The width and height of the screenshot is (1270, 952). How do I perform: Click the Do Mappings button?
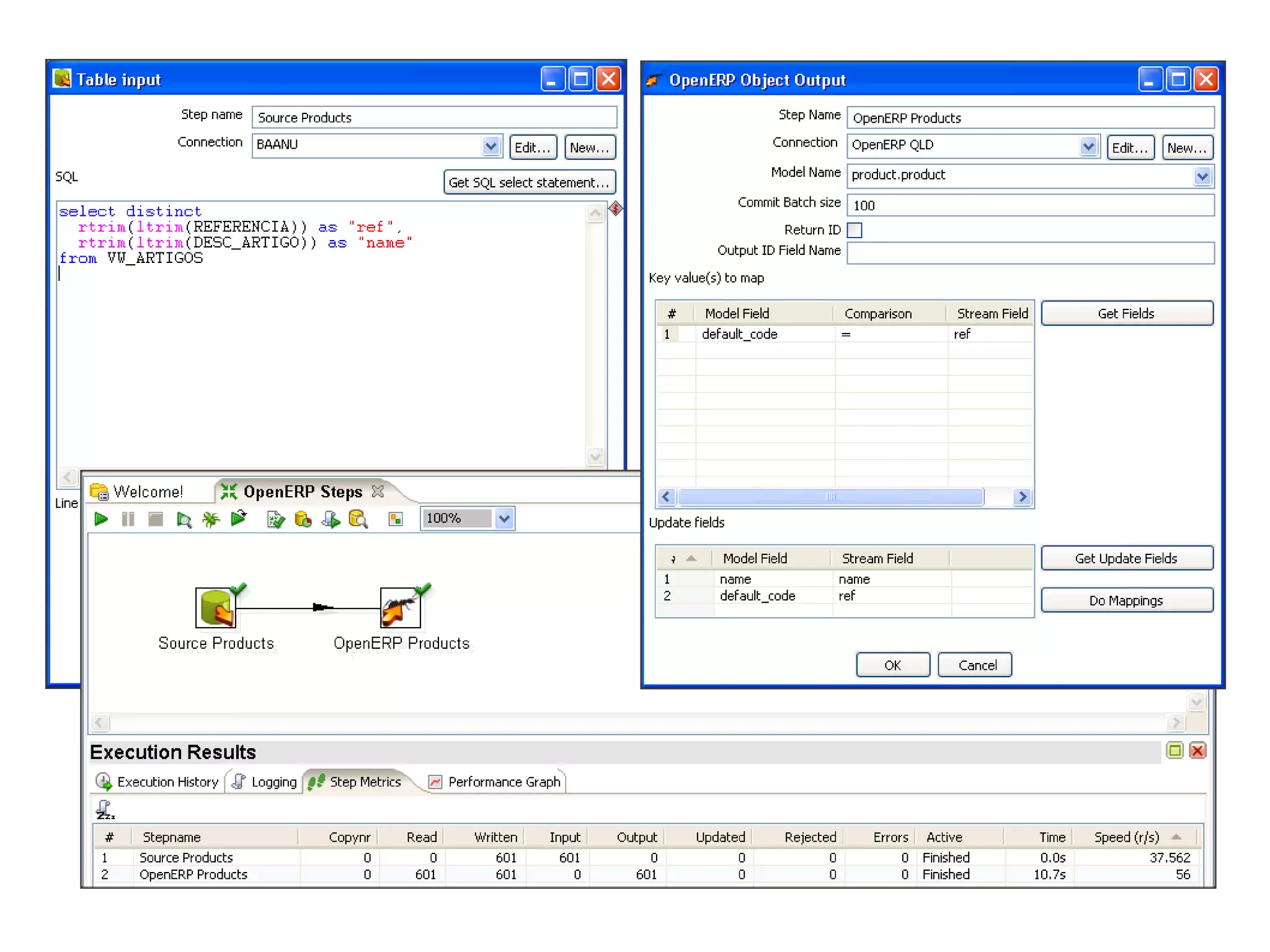point(1126,600)
